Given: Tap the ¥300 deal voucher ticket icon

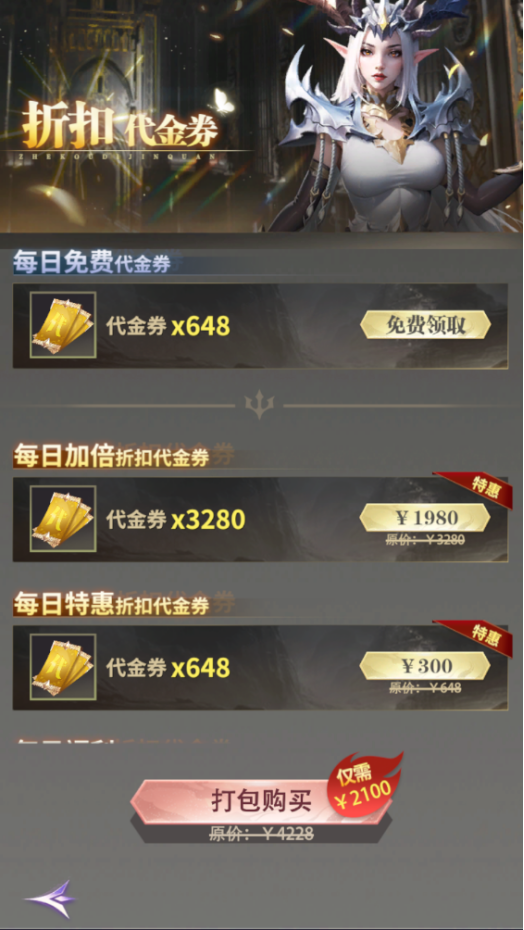Looking at the screenshot, I should (x=63, y=667).
